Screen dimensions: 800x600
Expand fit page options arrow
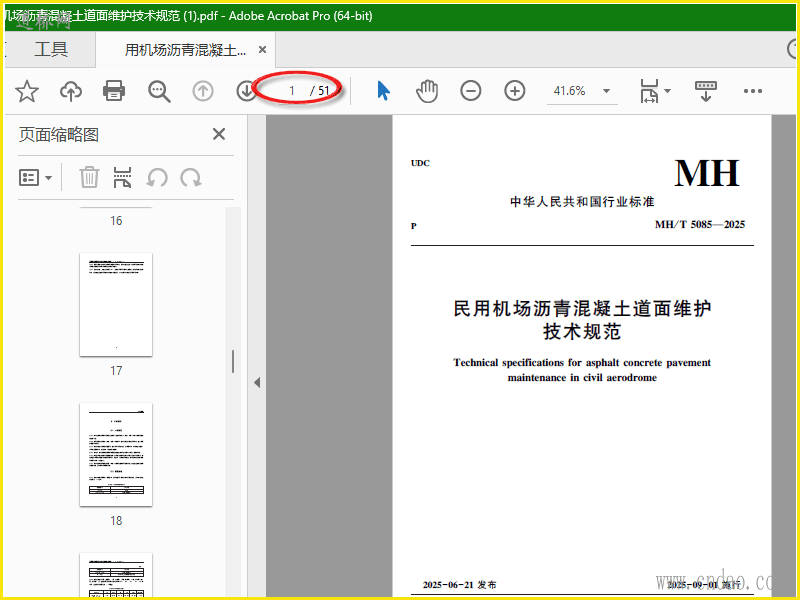pos(667,91)
